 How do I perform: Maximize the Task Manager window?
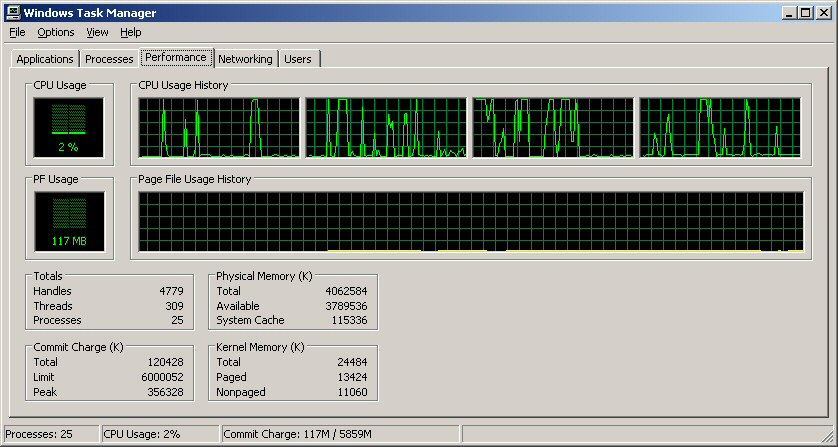click(805, 12)
